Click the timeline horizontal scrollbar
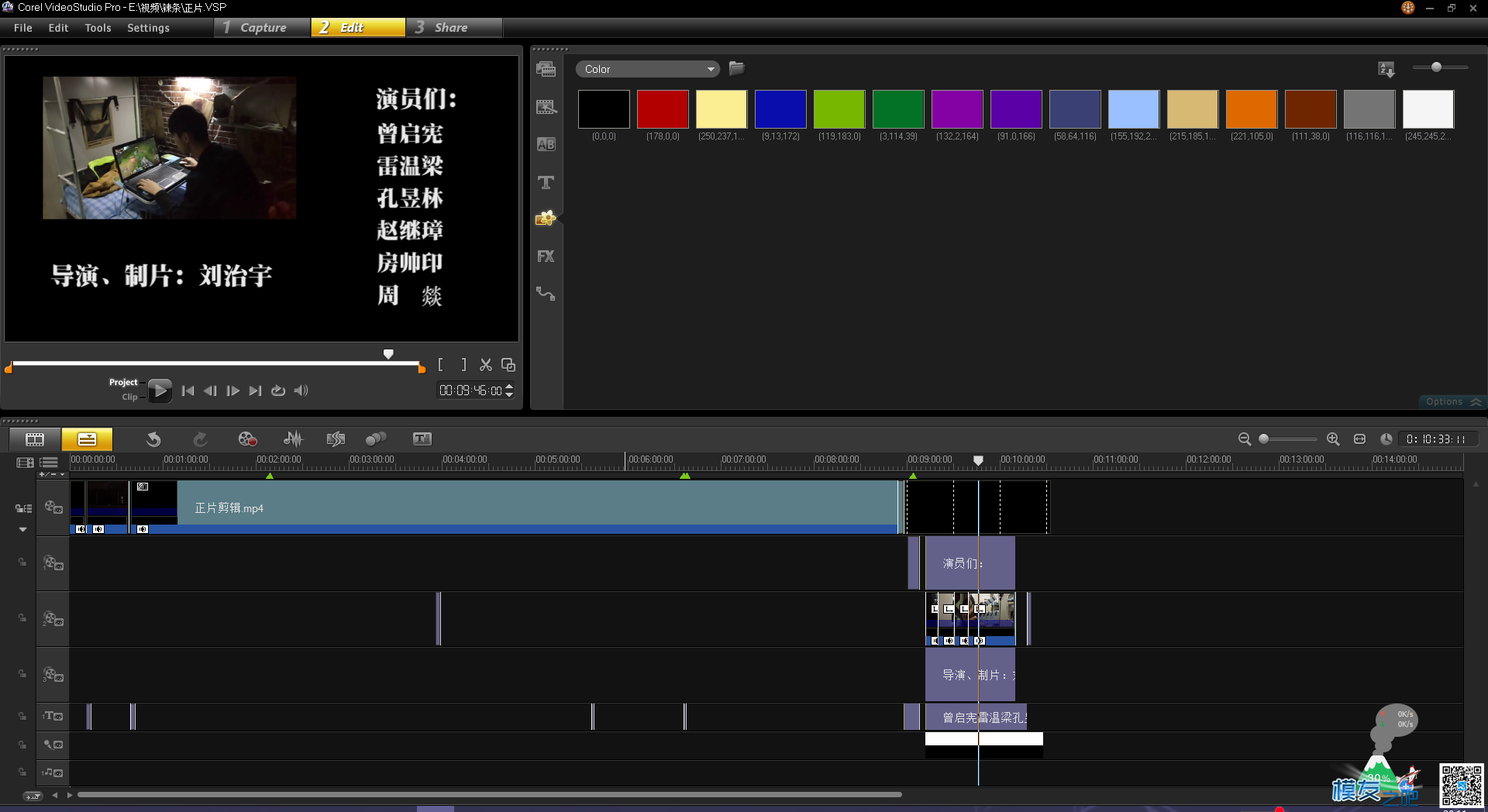Image resolution: width=1488 pixels, height=812 pixels. click(x=489, y=795)
